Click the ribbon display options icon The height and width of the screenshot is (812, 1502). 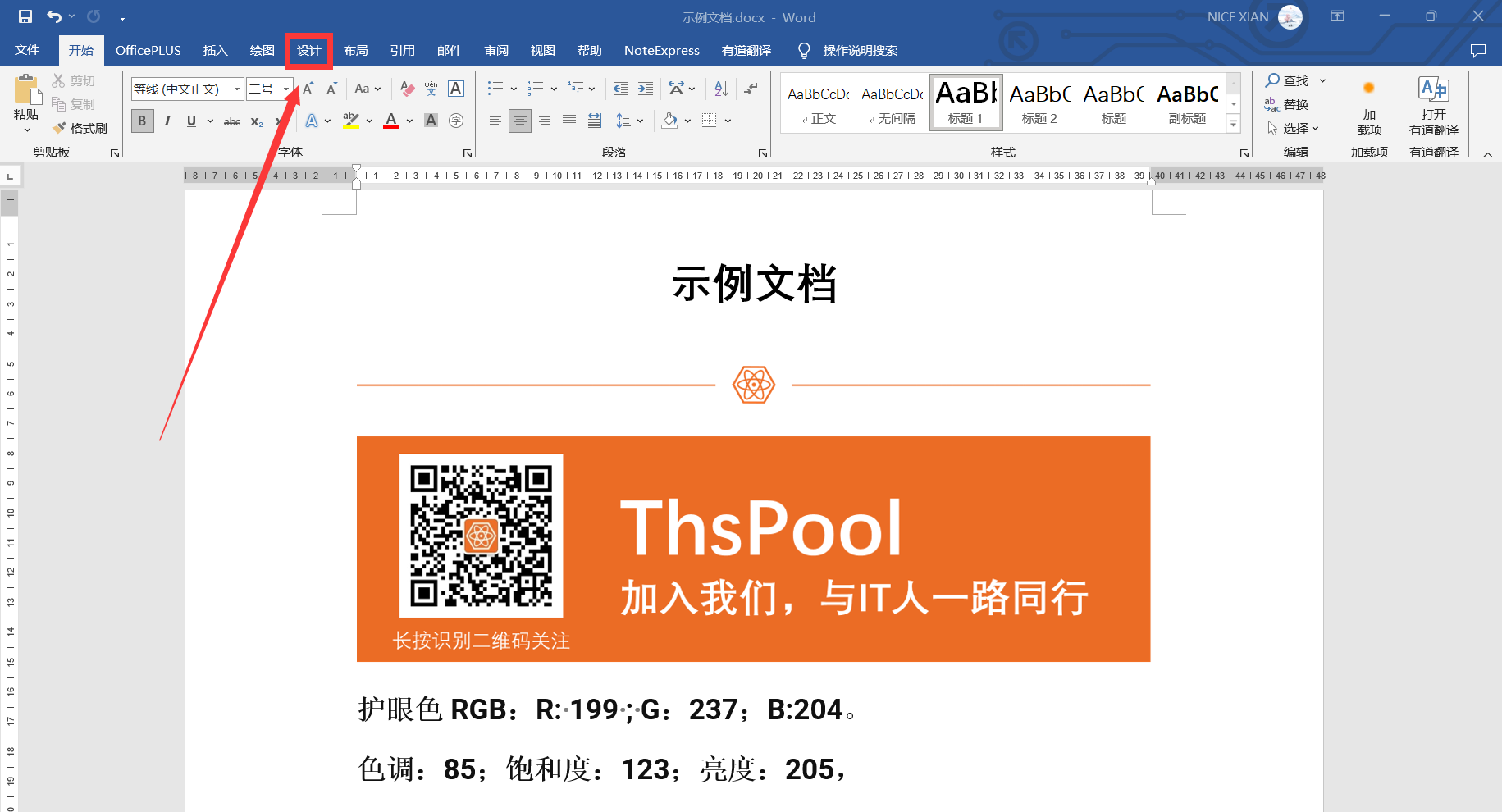click(x=1337, y=16)
